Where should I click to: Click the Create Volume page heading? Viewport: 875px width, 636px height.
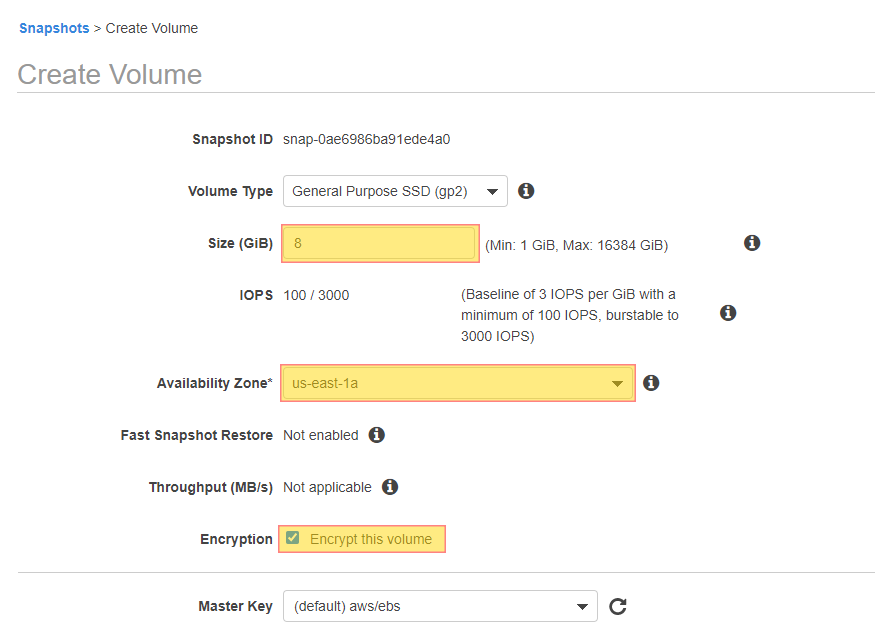click(110, 74)
